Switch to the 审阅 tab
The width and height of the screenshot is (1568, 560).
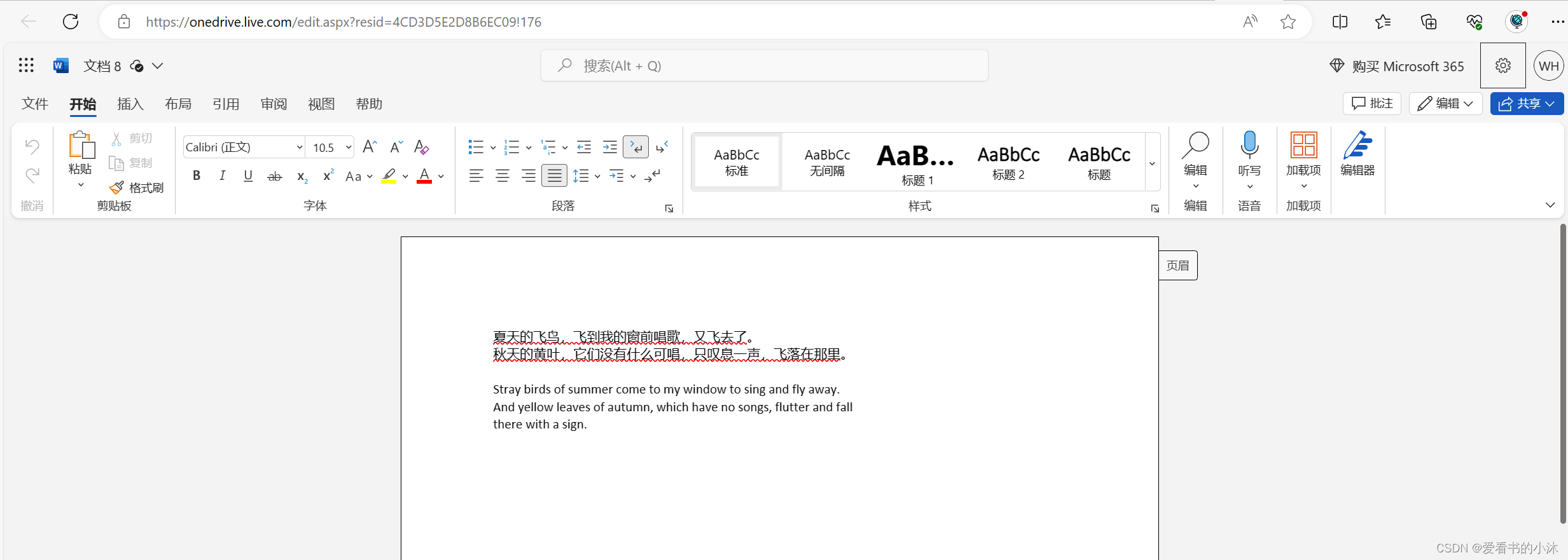[274, 104]
